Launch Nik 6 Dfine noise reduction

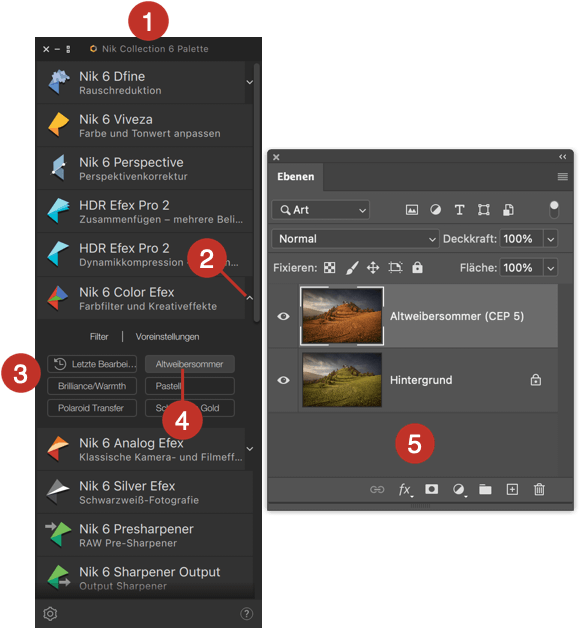(x=141, y=82)
